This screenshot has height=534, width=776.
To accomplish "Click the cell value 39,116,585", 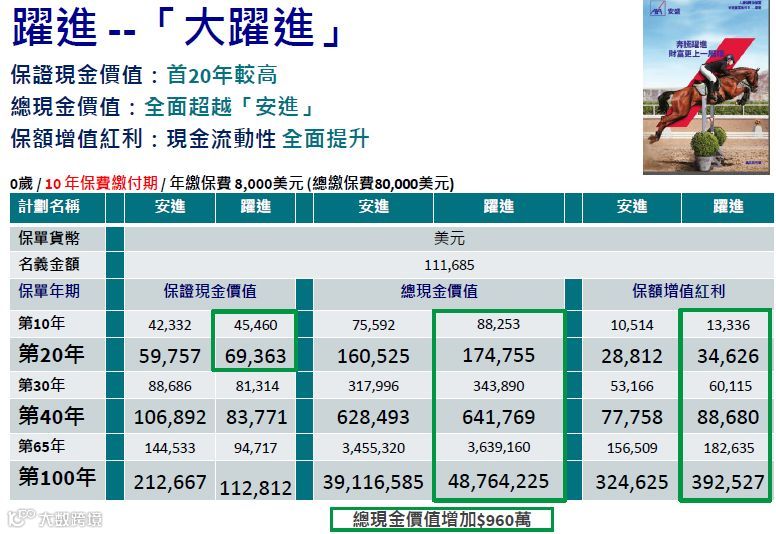I will pyautogui.click(x=373, y=482).
